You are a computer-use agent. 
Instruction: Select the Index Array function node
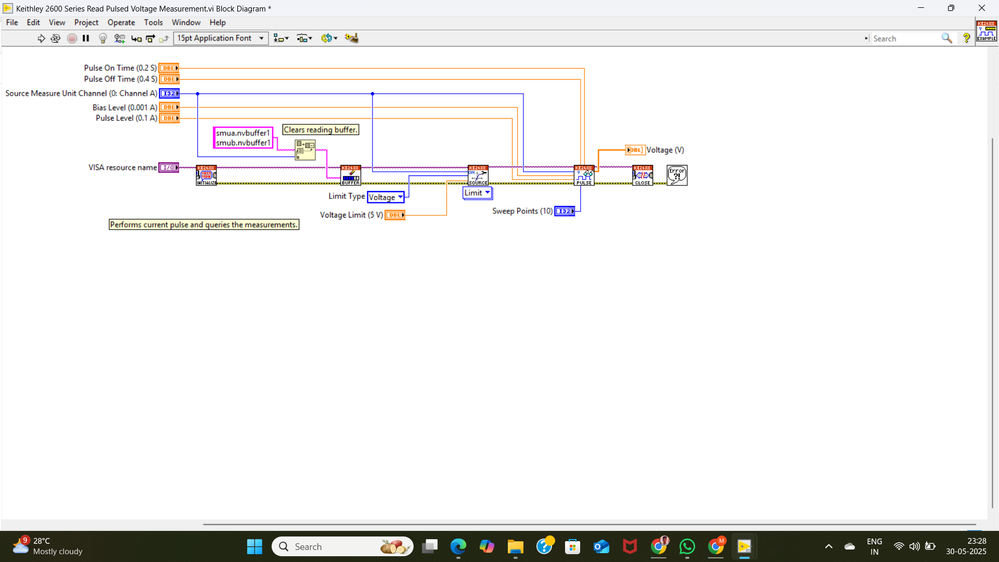[x=305, y=150]
